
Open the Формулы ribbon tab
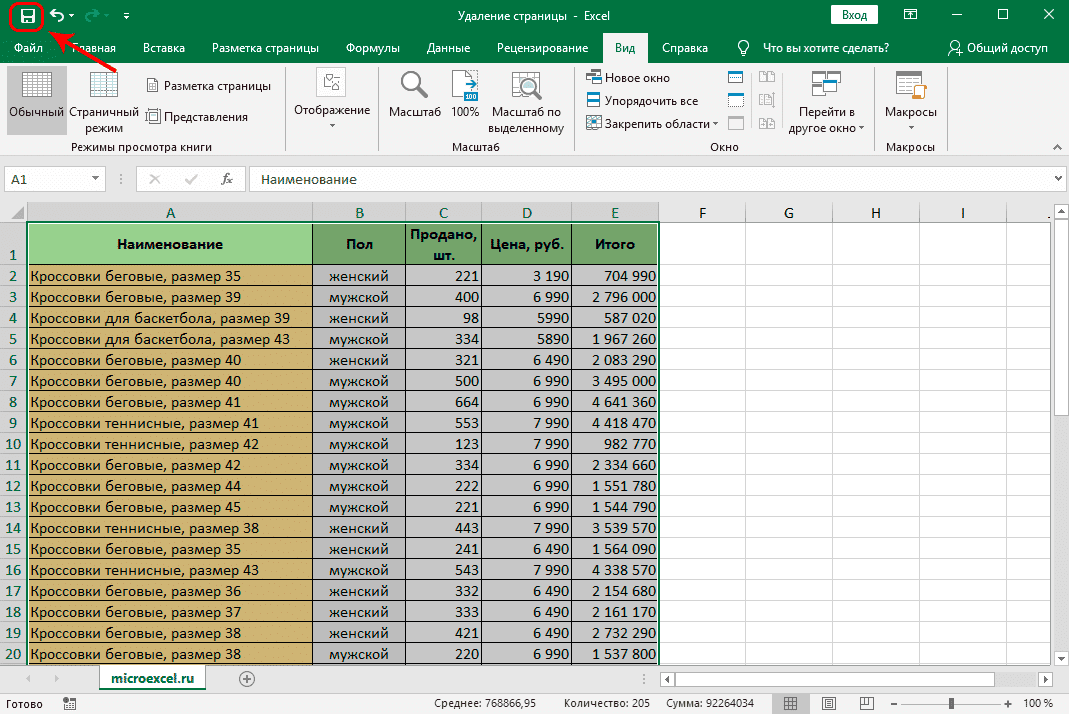[x=372, y=48]
